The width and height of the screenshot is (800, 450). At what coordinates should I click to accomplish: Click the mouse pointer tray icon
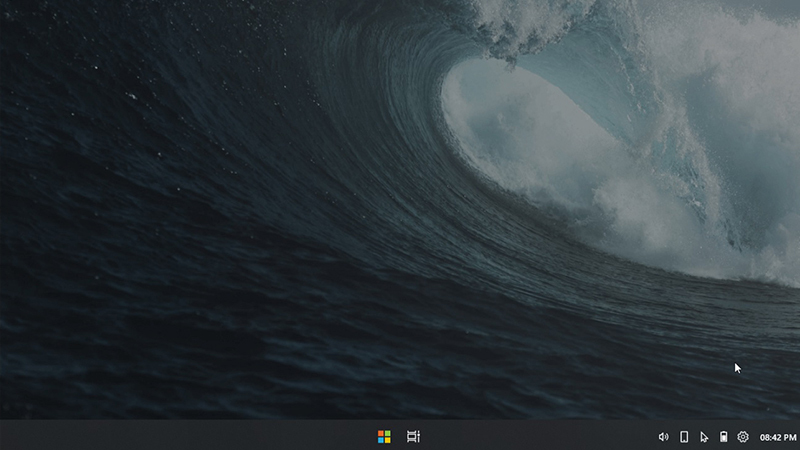tap(704, 437)
